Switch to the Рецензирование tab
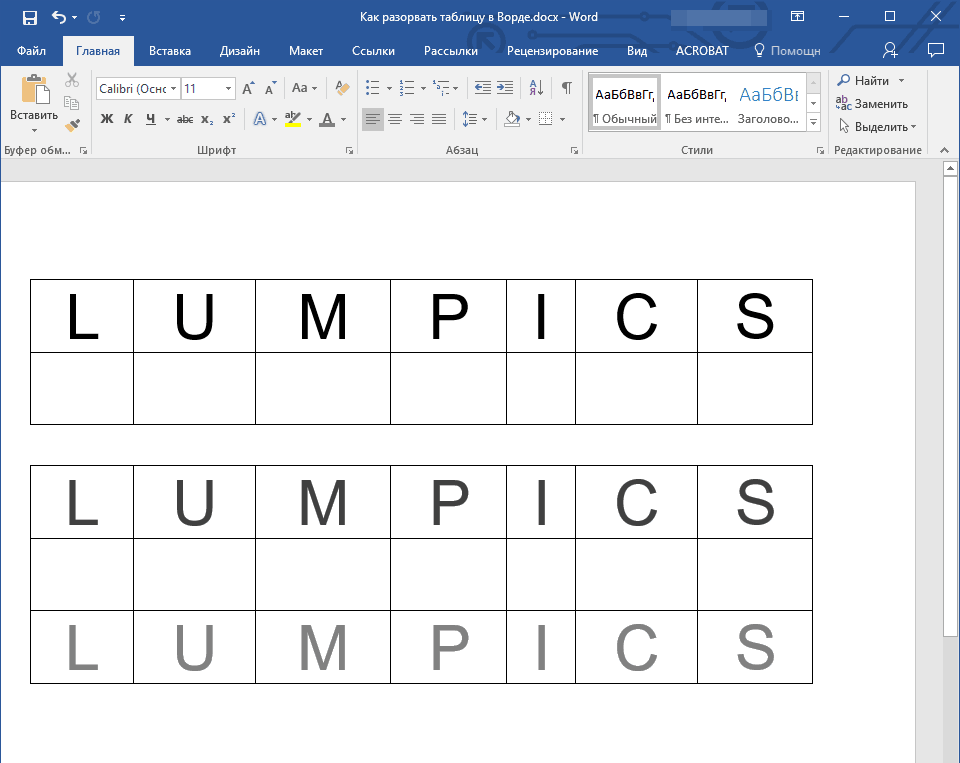The image size is (960, 763). [552, 51]
